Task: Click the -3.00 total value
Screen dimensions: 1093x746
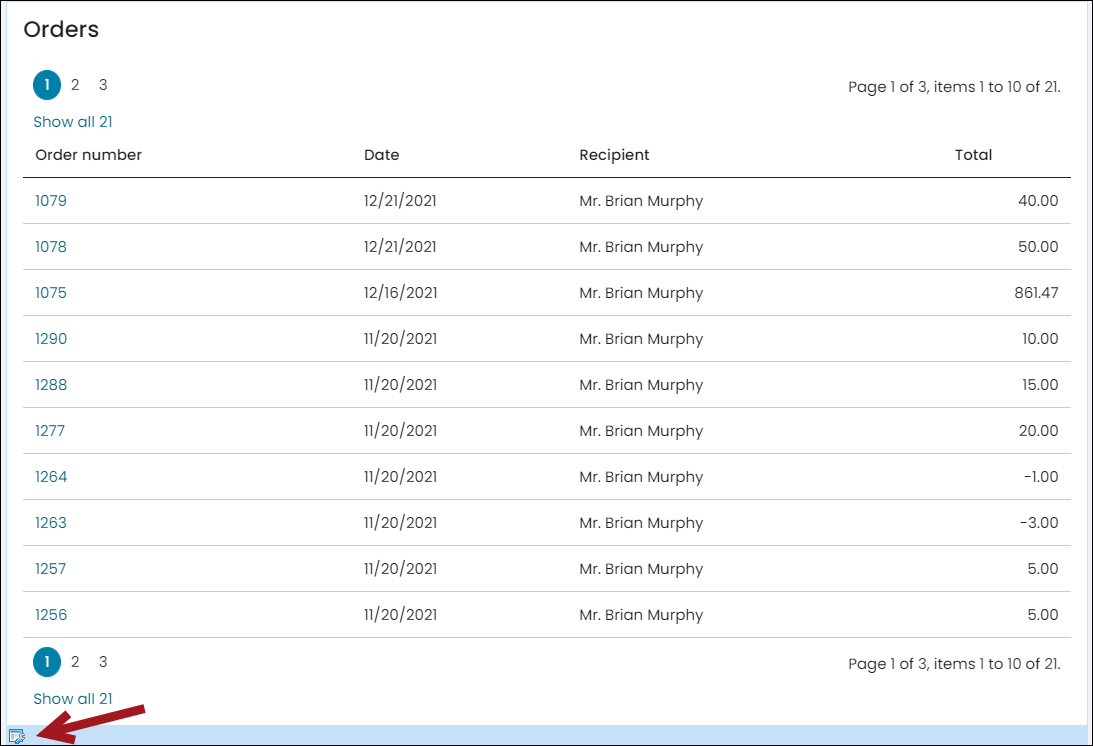Action: (x=1039, y=523)
